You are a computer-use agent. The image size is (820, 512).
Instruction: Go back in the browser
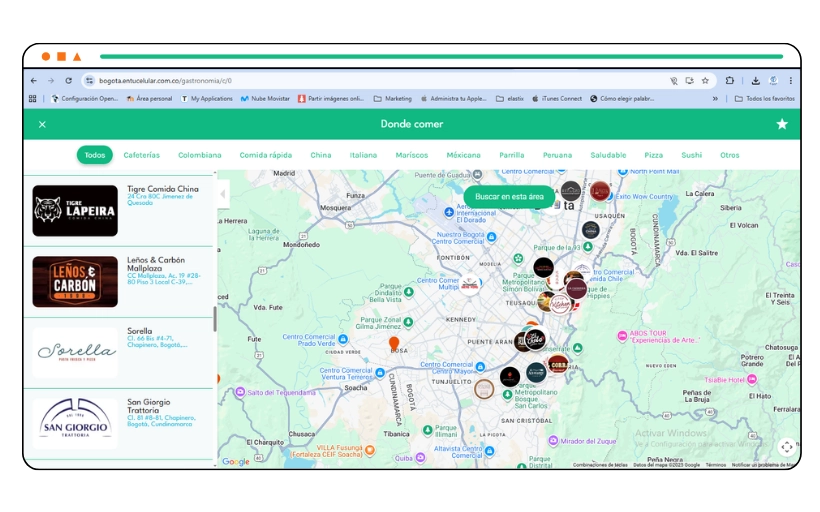pyautogui.click(x=34, y=81)
